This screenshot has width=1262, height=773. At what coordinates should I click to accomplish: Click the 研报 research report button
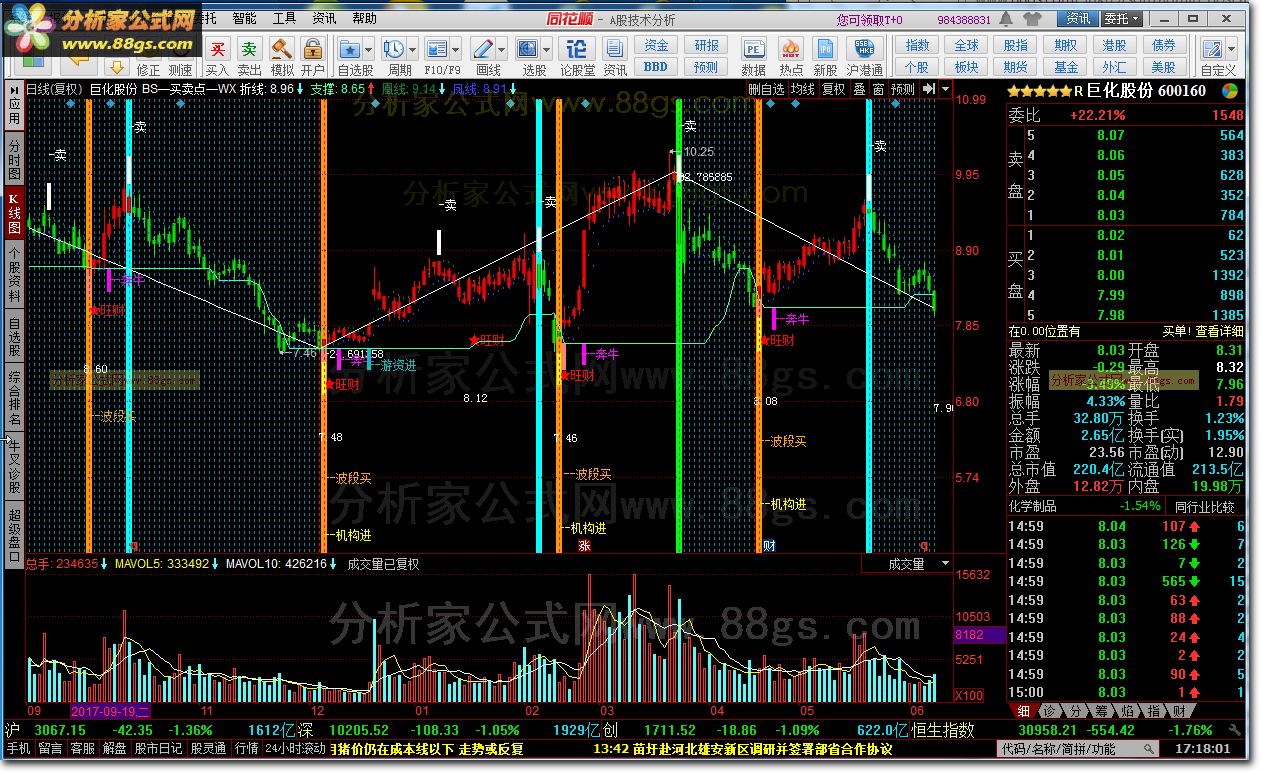click(x=706, y=45)
